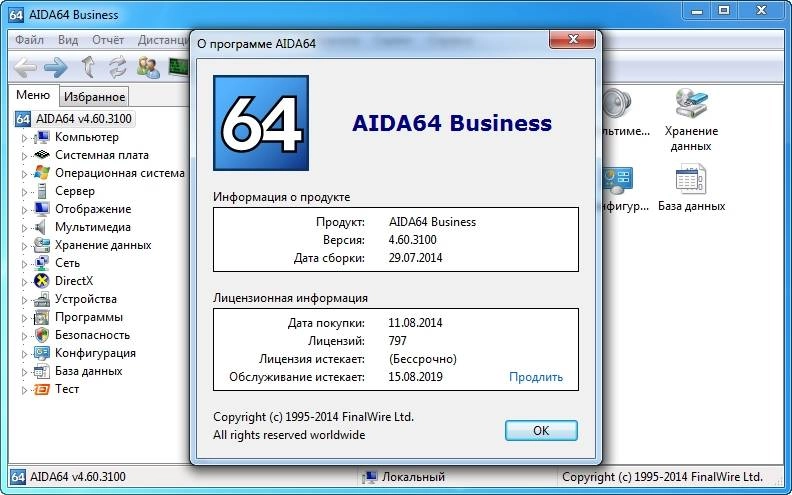
Task: Click the Forward arrow in the toolbar
Action: pos(56,67)
